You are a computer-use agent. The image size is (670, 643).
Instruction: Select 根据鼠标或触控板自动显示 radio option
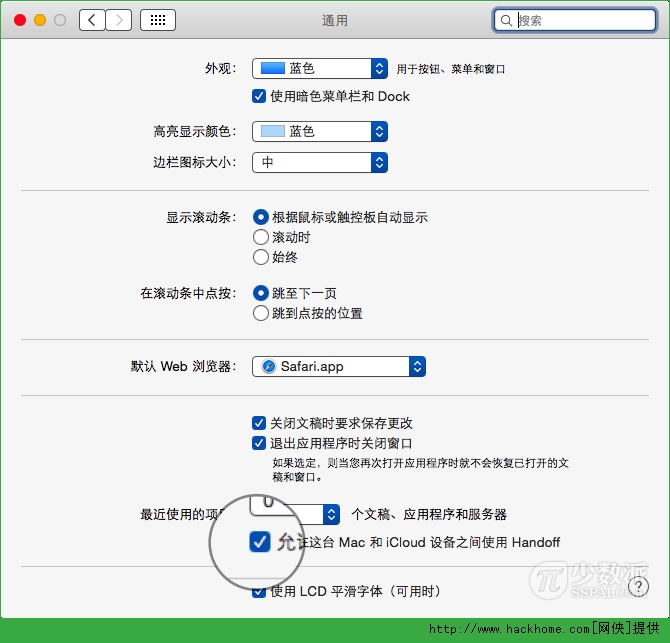(261, 217)
